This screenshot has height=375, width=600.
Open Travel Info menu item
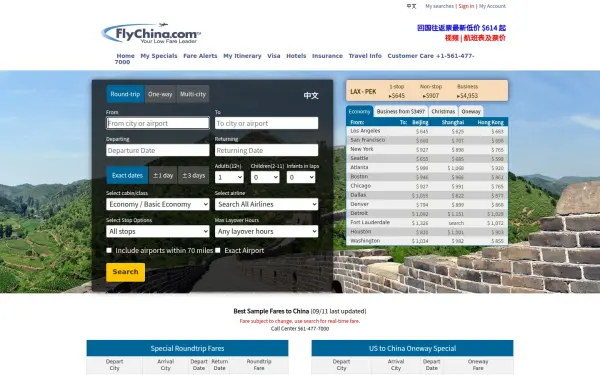365,56
